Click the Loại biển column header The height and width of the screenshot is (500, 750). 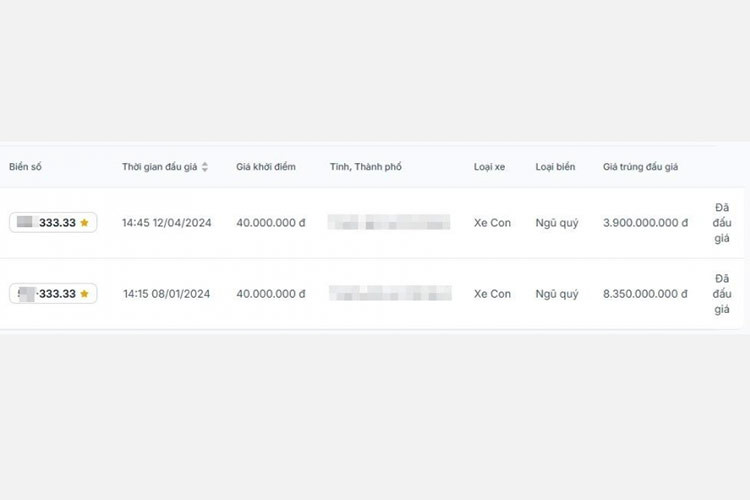pos(555,167)
